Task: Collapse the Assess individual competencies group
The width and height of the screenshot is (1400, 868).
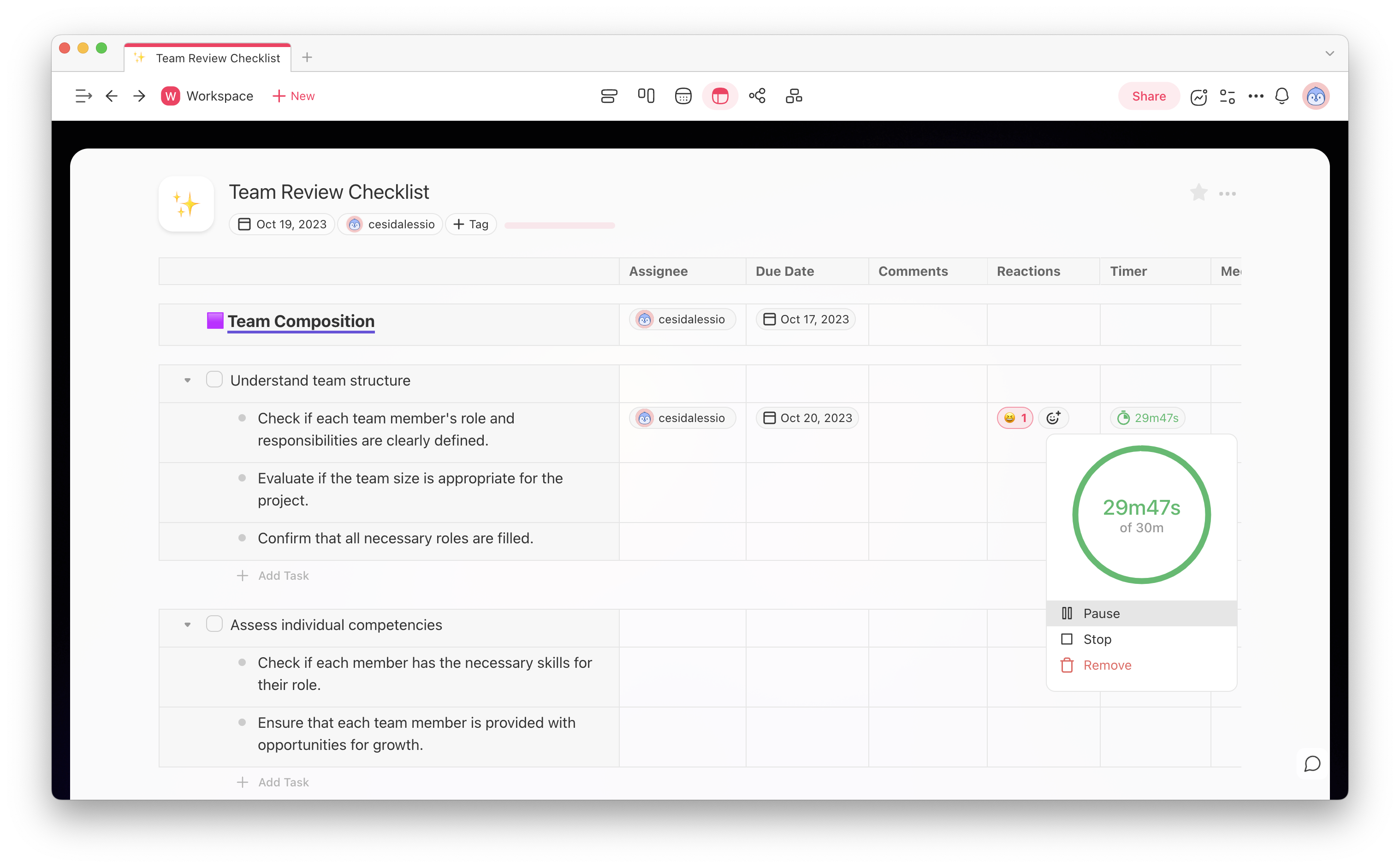Action: click(x=187, y=624)
